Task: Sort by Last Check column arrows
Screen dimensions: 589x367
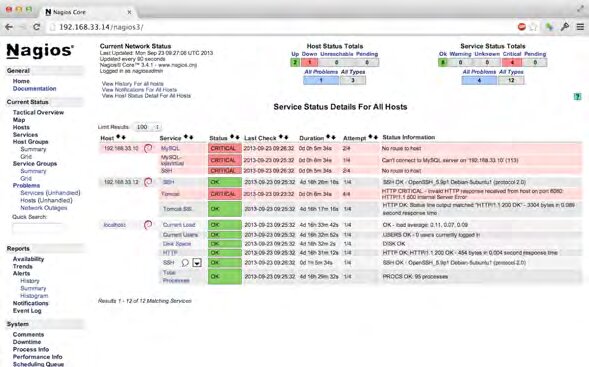Action: point(284,137)
